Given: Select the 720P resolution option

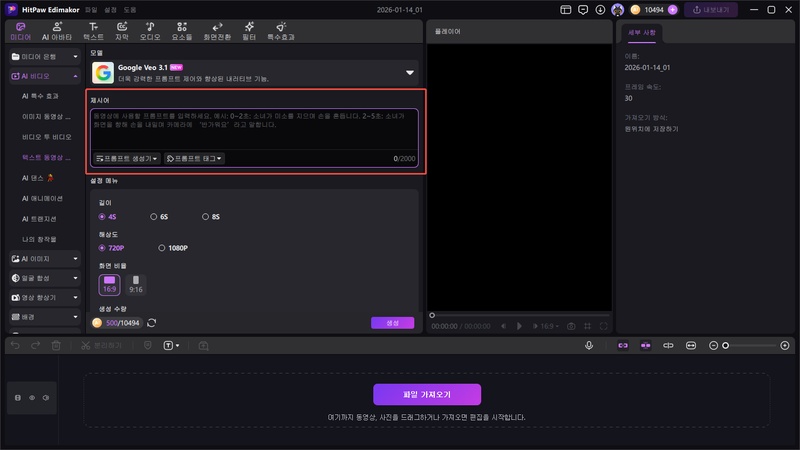Looking at the screenshot, I should [x=111, y=248].
